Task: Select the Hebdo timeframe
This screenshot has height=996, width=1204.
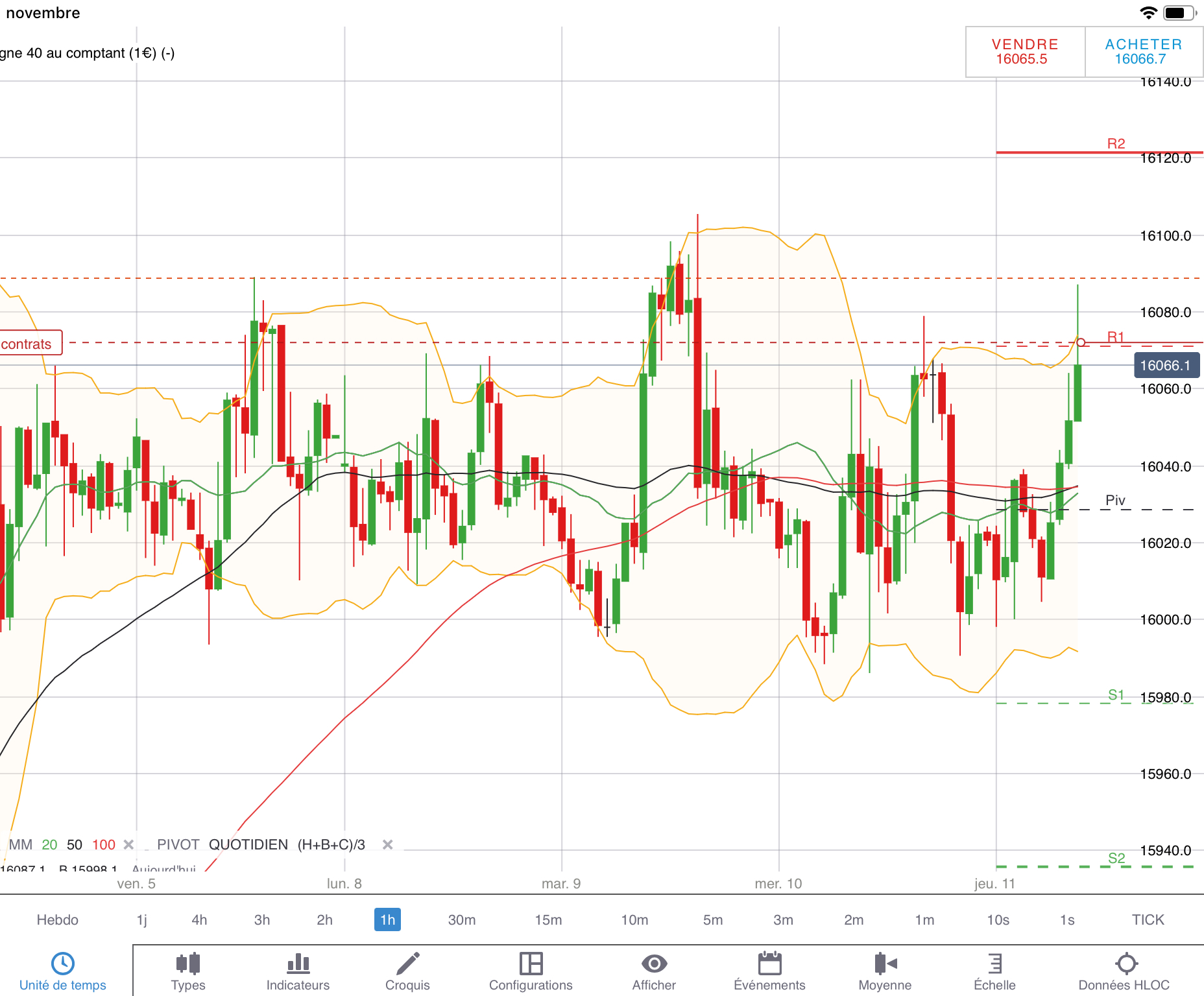Action: click(x=57, y=919)
